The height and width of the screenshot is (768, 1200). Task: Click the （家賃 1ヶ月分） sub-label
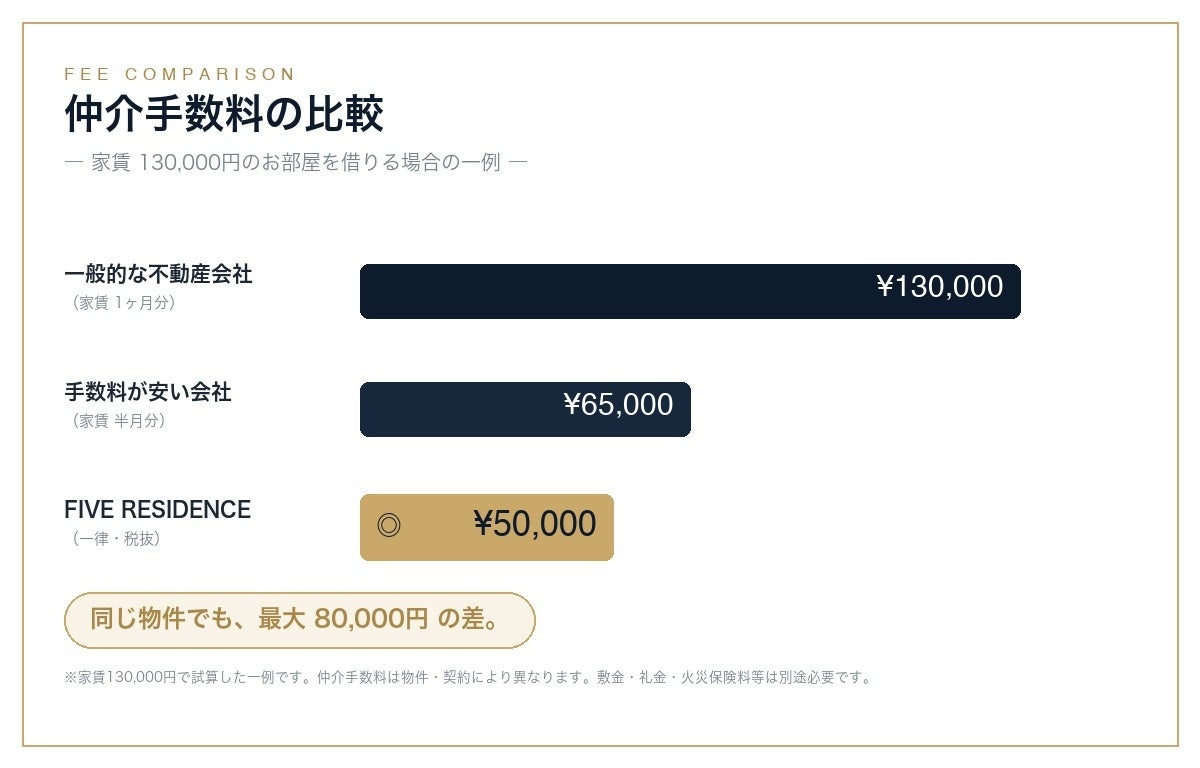click(x=123, y=303)
